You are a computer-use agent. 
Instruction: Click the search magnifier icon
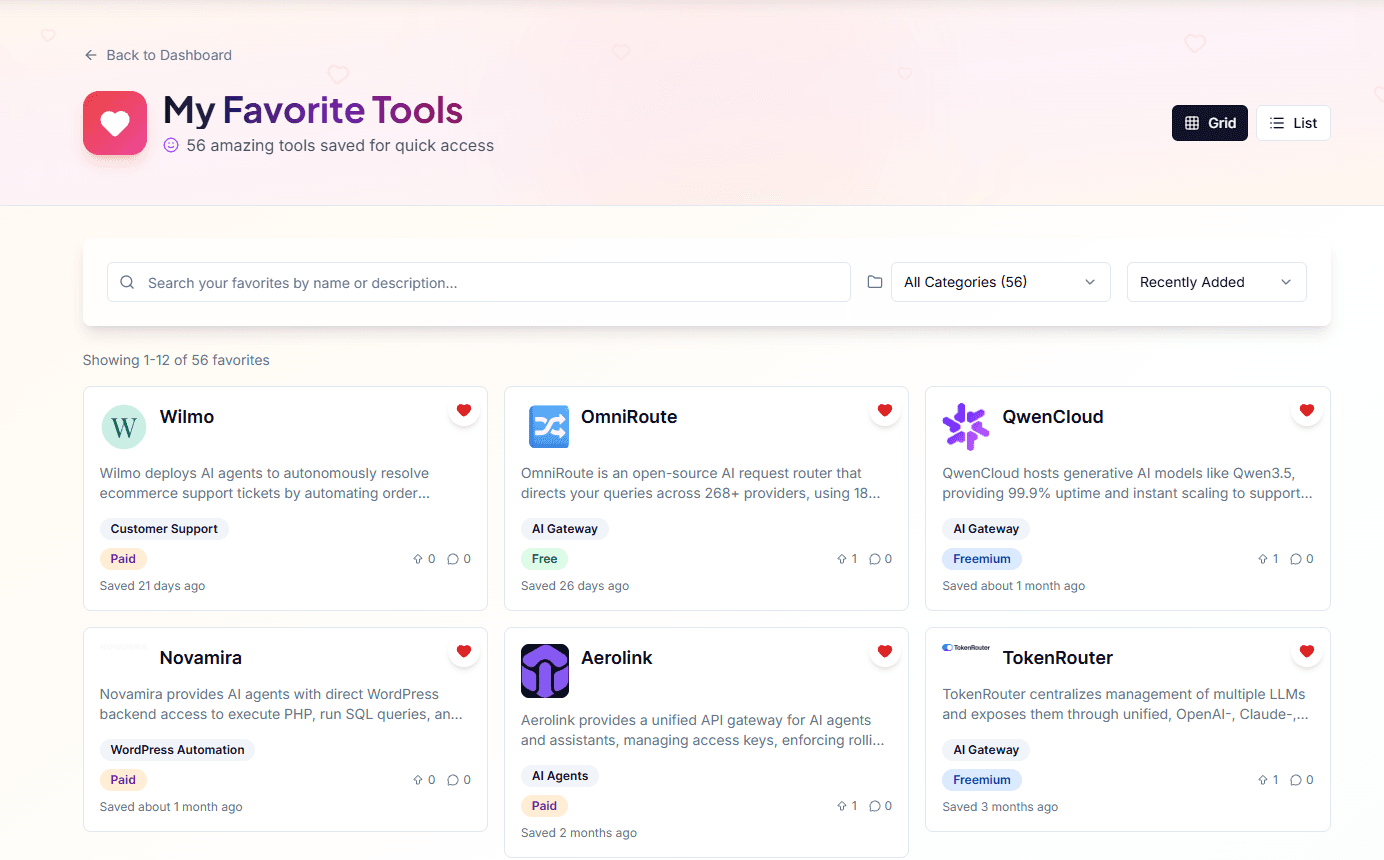pyautogui.click(x=127, y=282)
